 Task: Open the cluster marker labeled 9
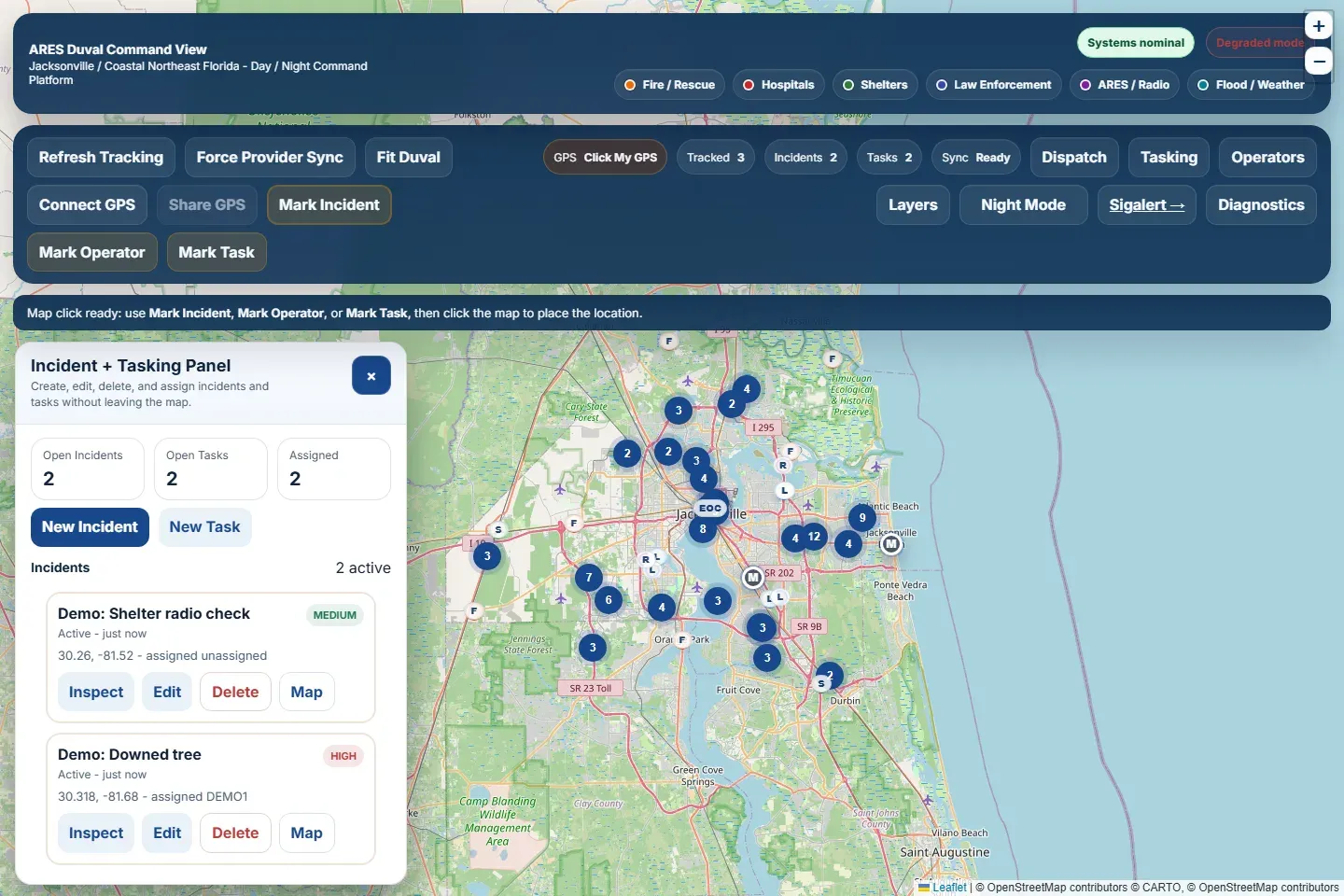point(862,518)
